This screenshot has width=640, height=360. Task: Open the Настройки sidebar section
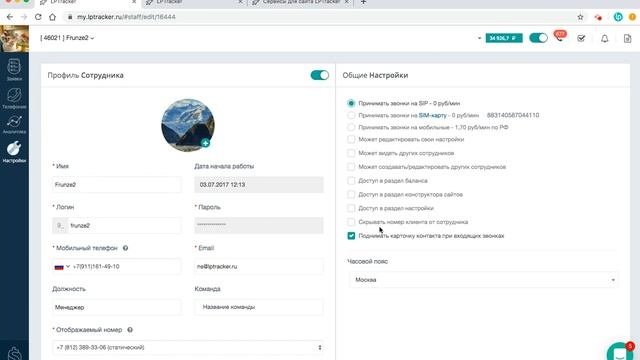click(14, 152)
